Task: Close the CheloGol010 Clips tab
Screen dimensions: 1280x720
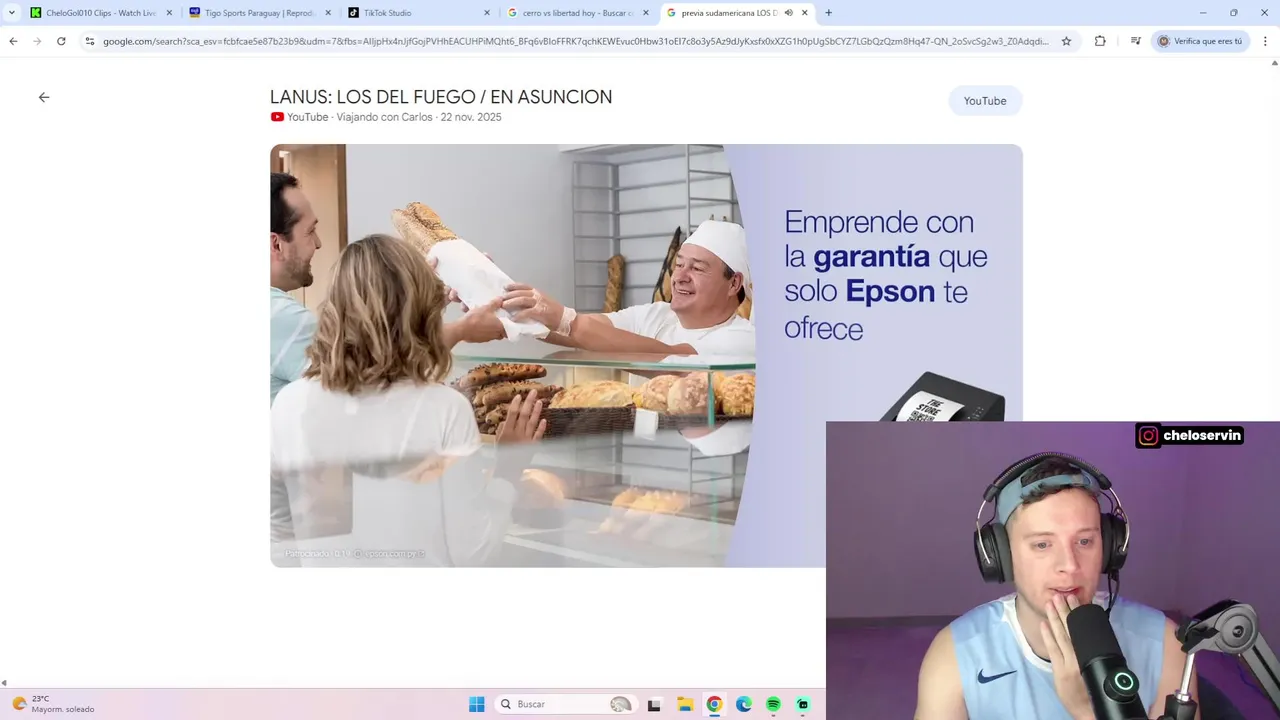Action: [x=169, y=13]
